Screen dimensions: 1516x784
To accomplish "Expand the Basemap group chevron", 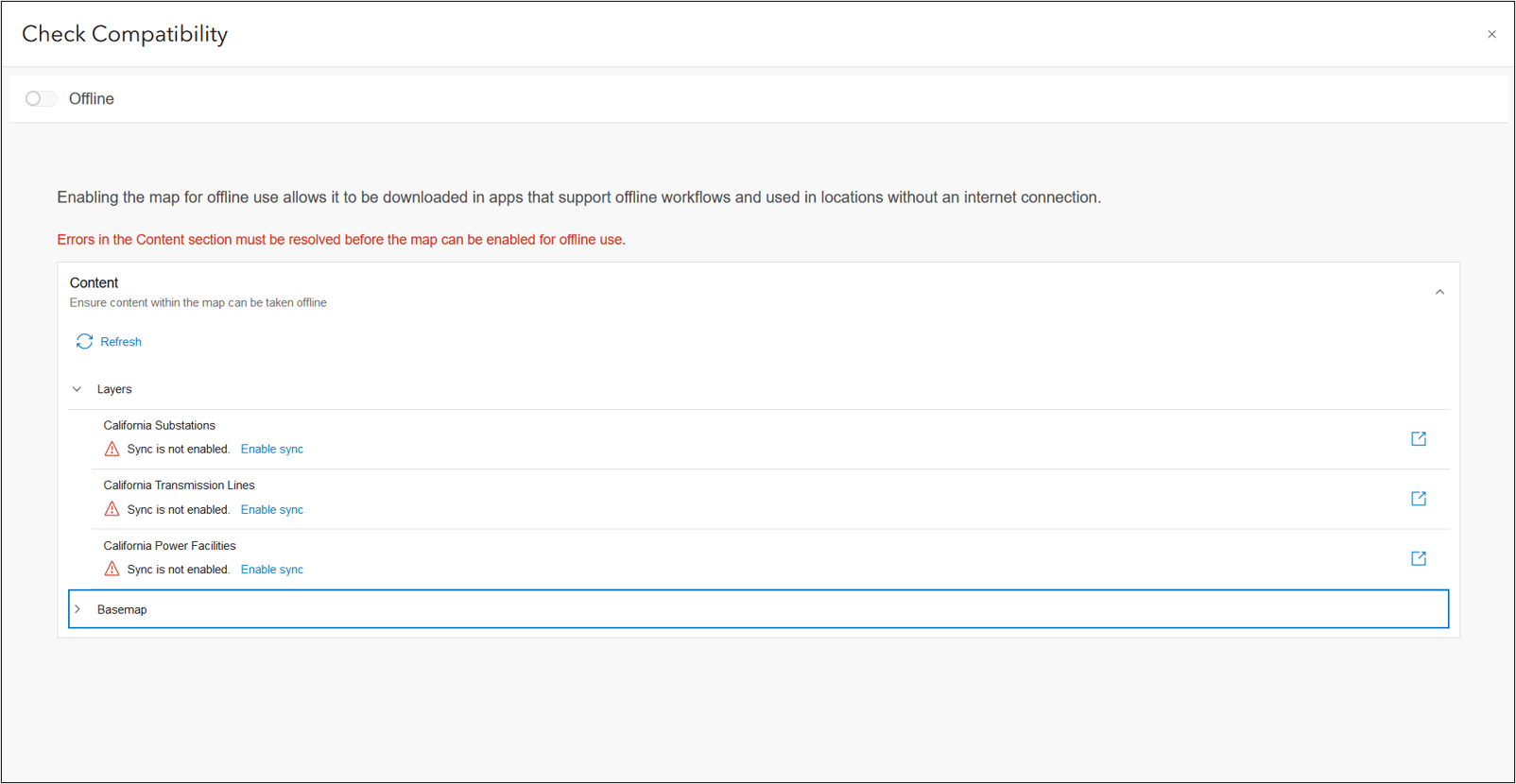I will pos(78,609).
